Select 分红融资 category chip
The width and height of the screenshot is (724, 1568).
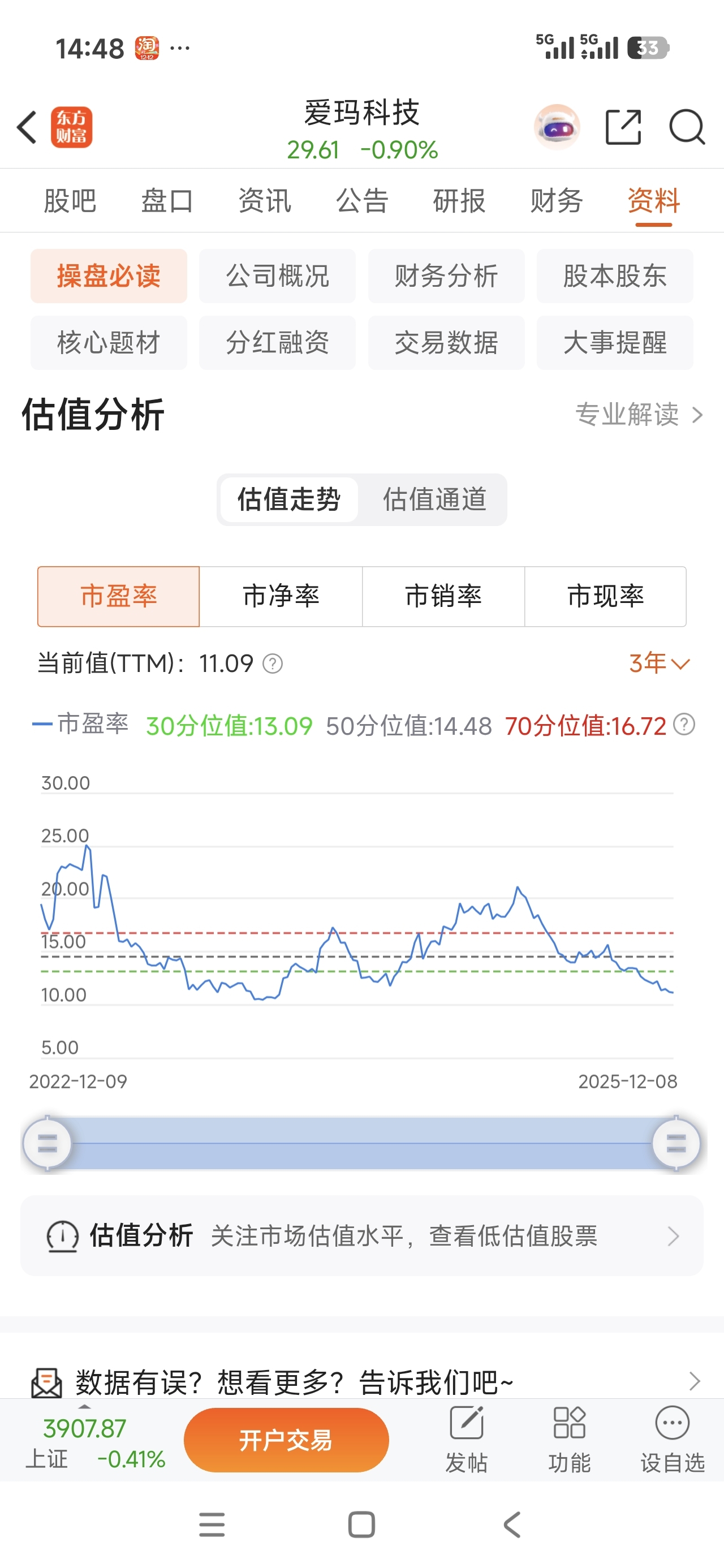(278, 343)
